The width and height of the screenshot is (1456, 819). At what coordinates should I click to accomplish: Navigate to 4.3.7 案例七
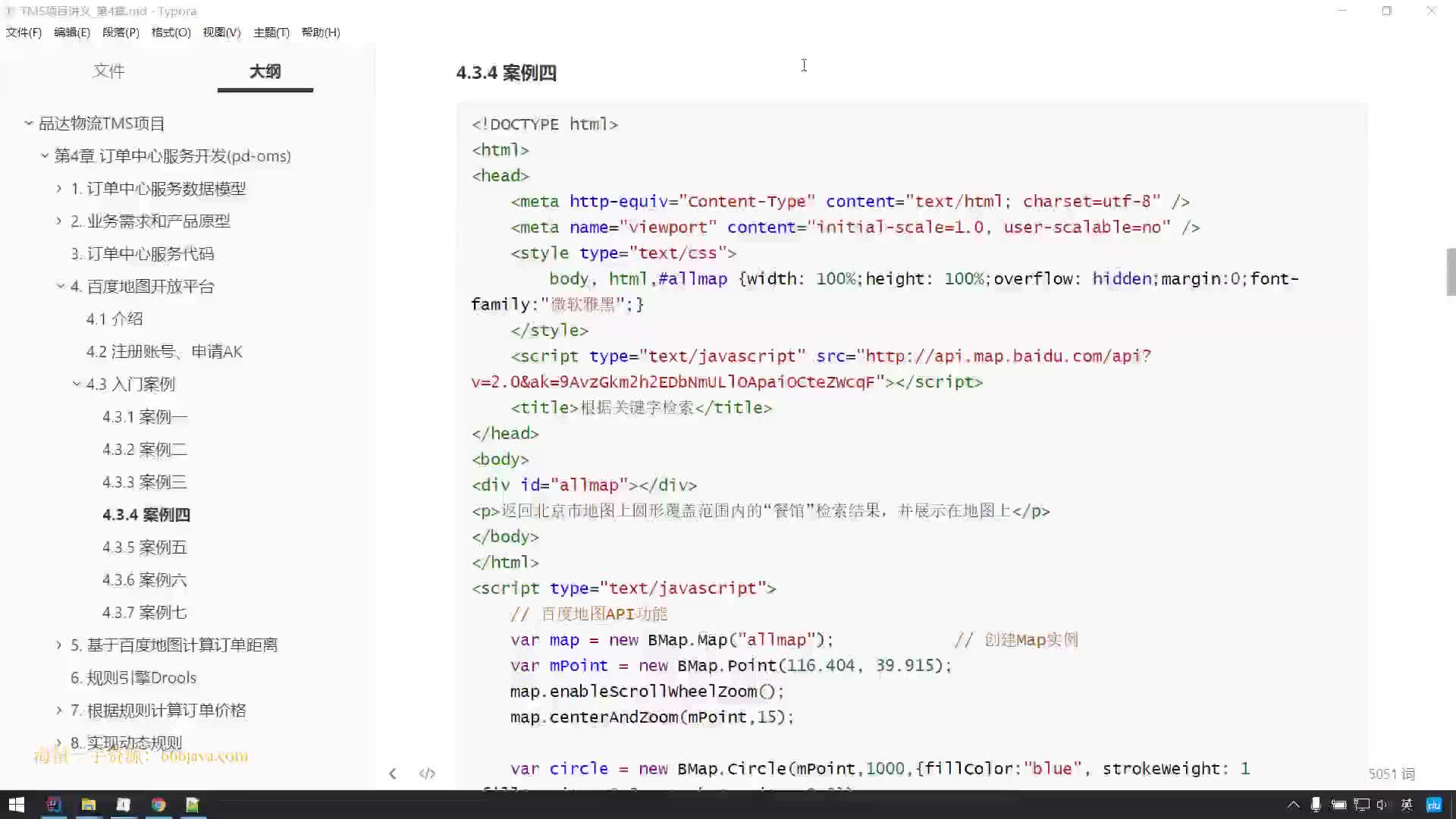pyautogui.click(x=145, y=612)
